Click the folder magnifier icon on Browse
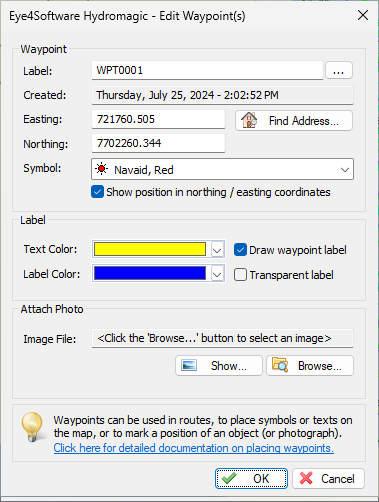This screenshot has height=502, width=379. 280,365
